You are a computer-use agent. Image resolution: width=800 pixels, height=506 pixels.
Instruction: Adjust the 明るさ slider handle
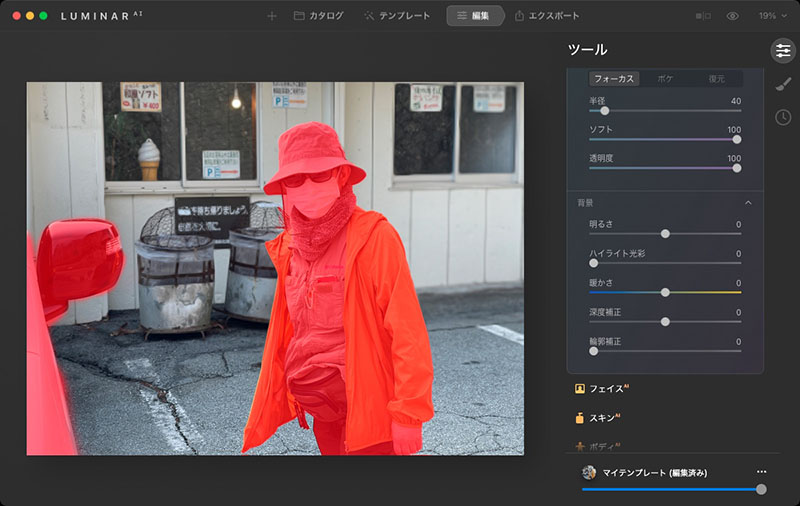point(665,234)
